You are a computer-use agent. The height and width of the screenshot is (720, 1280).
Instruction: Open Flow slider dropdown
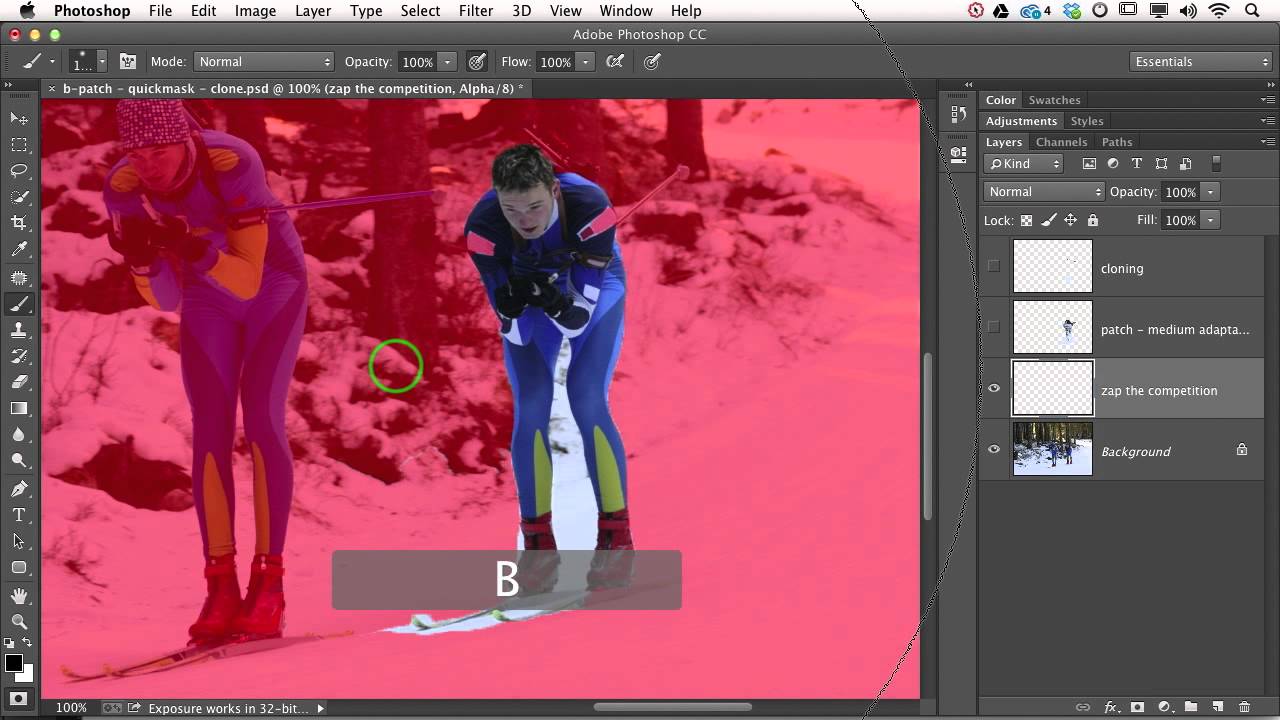click(585, 61)
